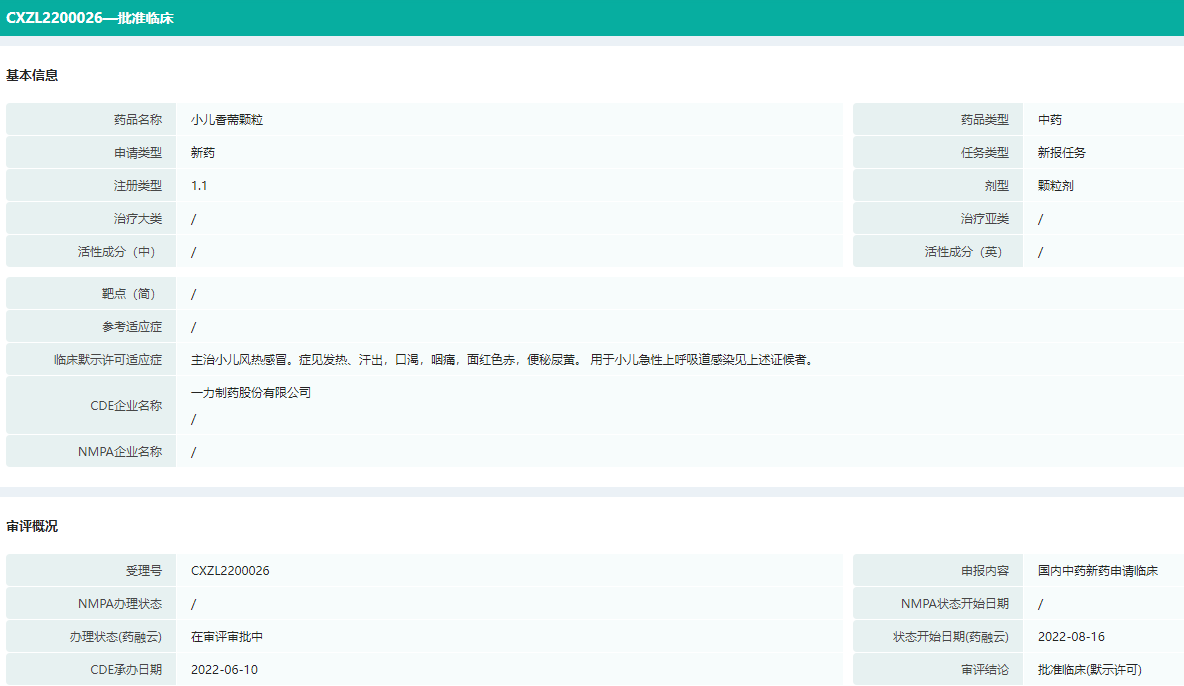Viewport: 1184px width, 686px height.
Task: Select the 受理号 value CXZL2200026
Action: point(230,571)
